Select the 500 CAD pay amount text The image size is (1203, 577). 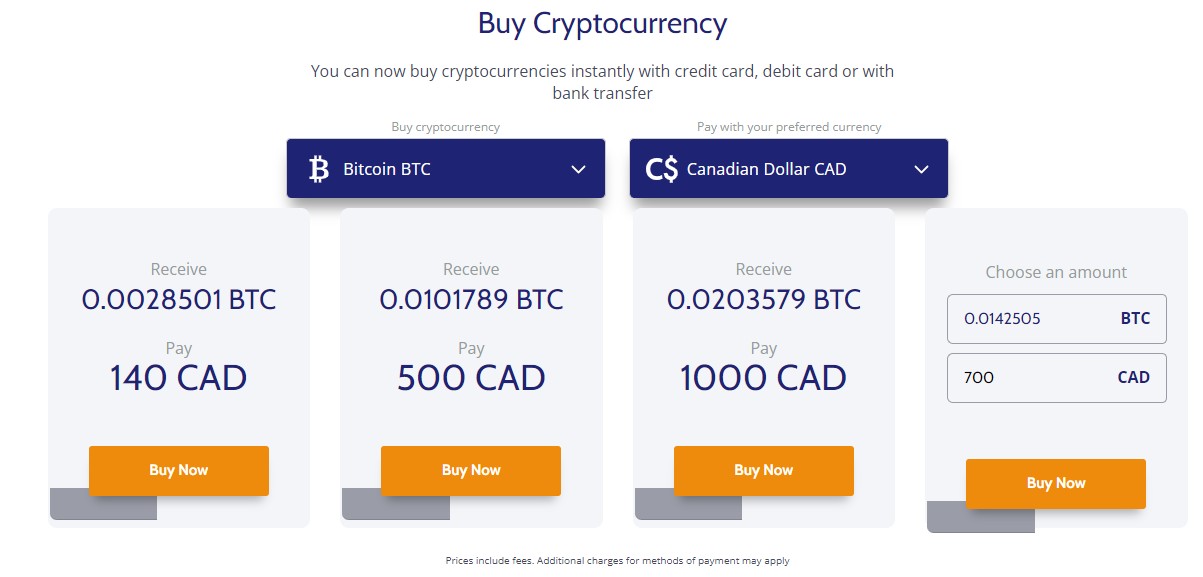pyautogui.click(x=471, y=378)
